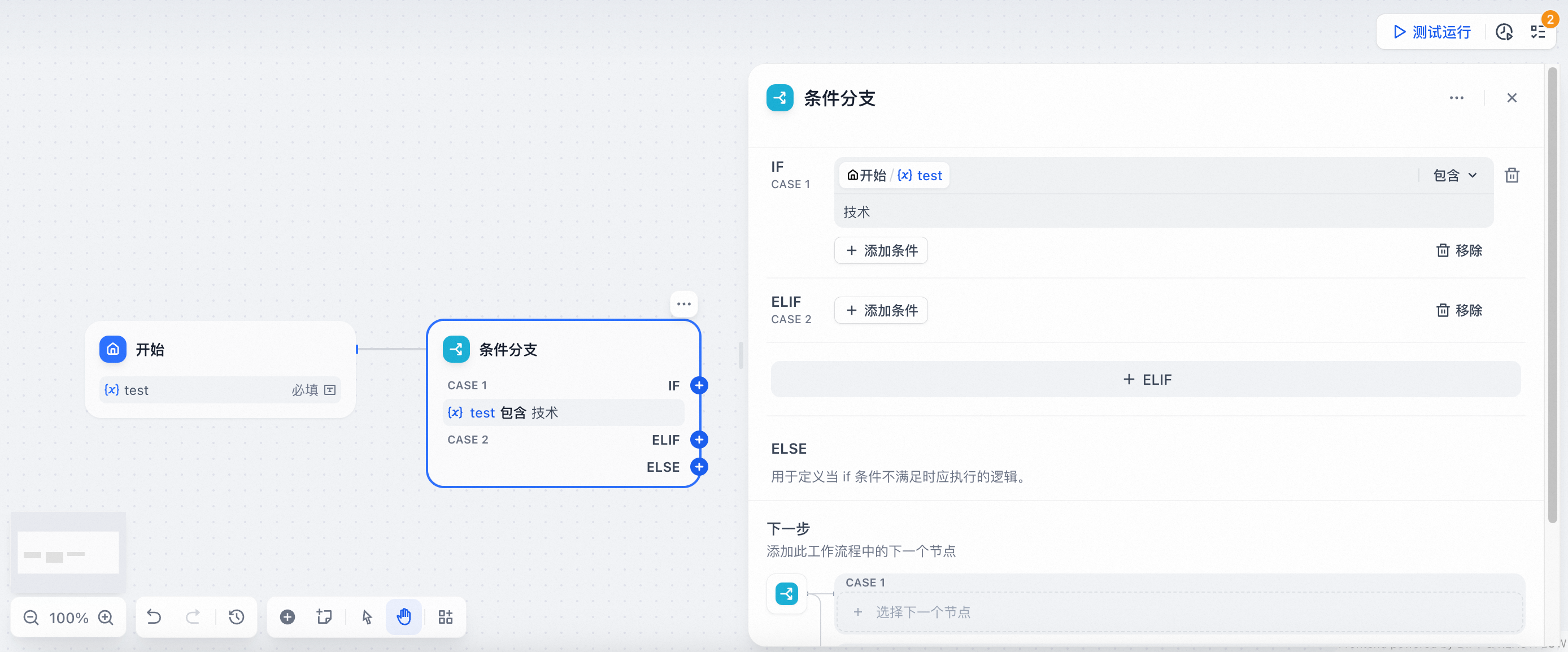1568x652 pixels.
Task: Click the zoom in magnifier icon
Action: (106, 618)
